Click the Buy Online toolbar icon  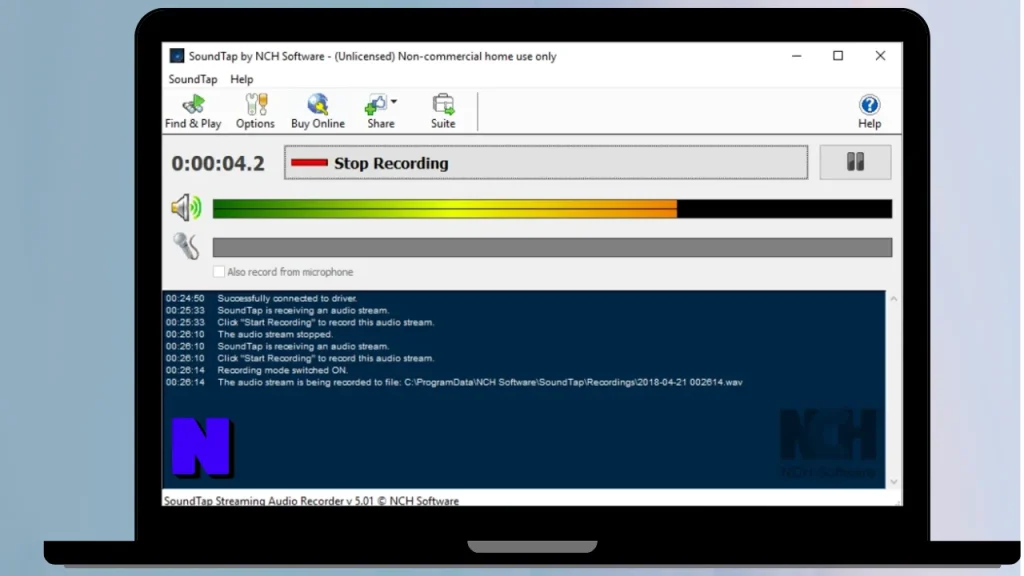(317, 111)
